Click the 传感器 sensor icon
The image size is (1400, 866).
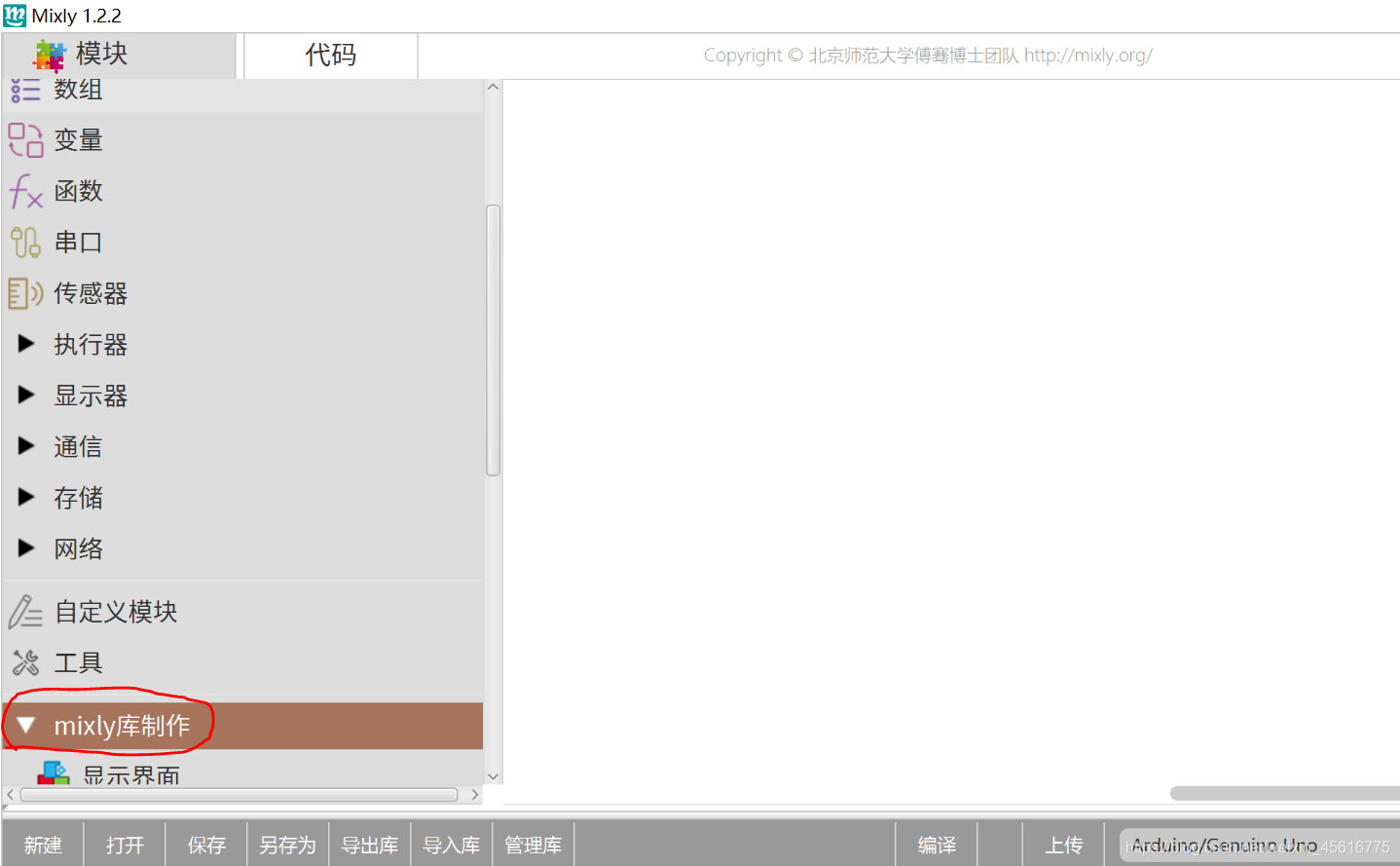[x=25, y=293]
